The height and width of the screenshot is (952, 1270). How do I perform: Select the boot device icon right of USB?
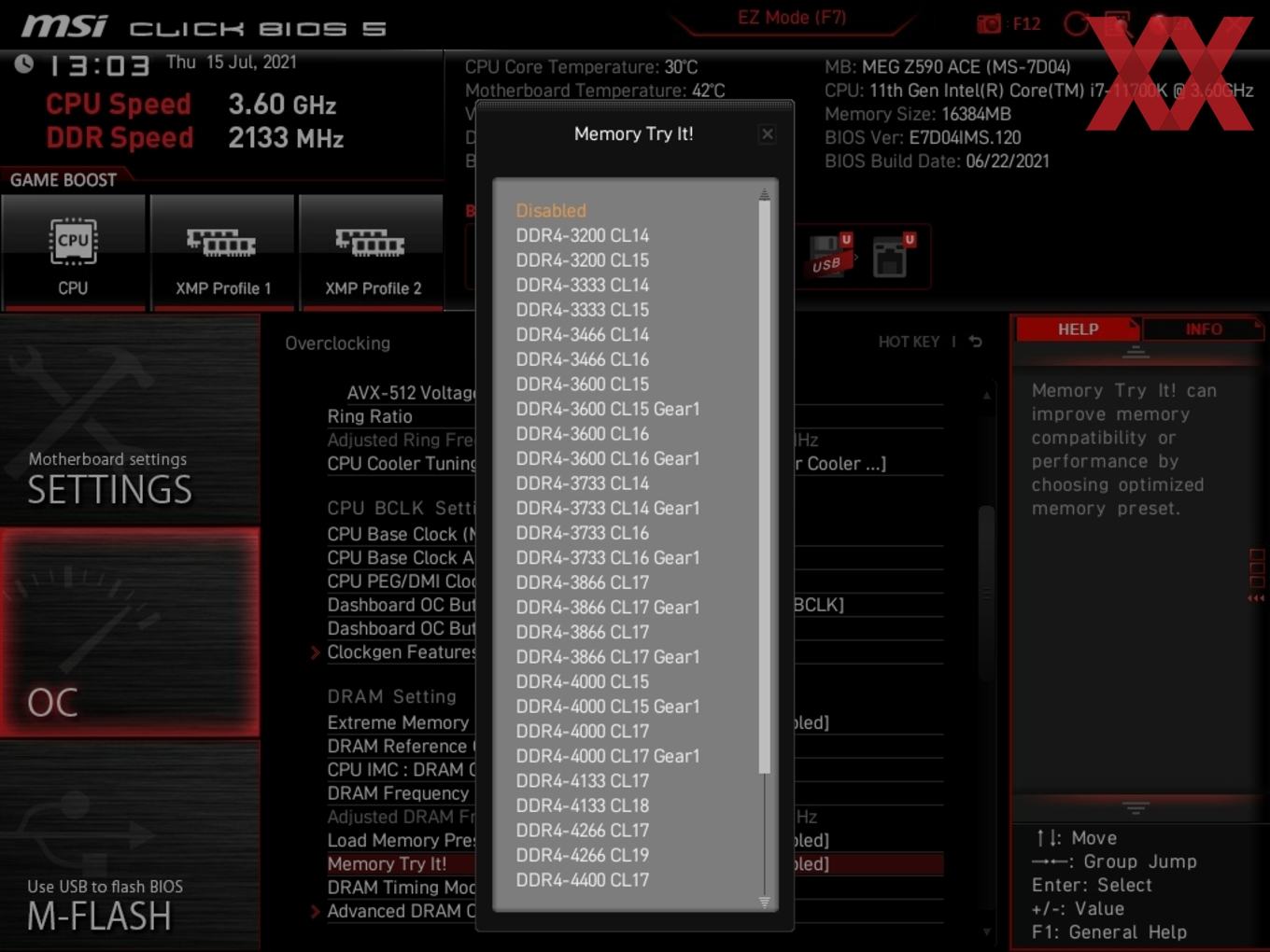coord(892,255)
